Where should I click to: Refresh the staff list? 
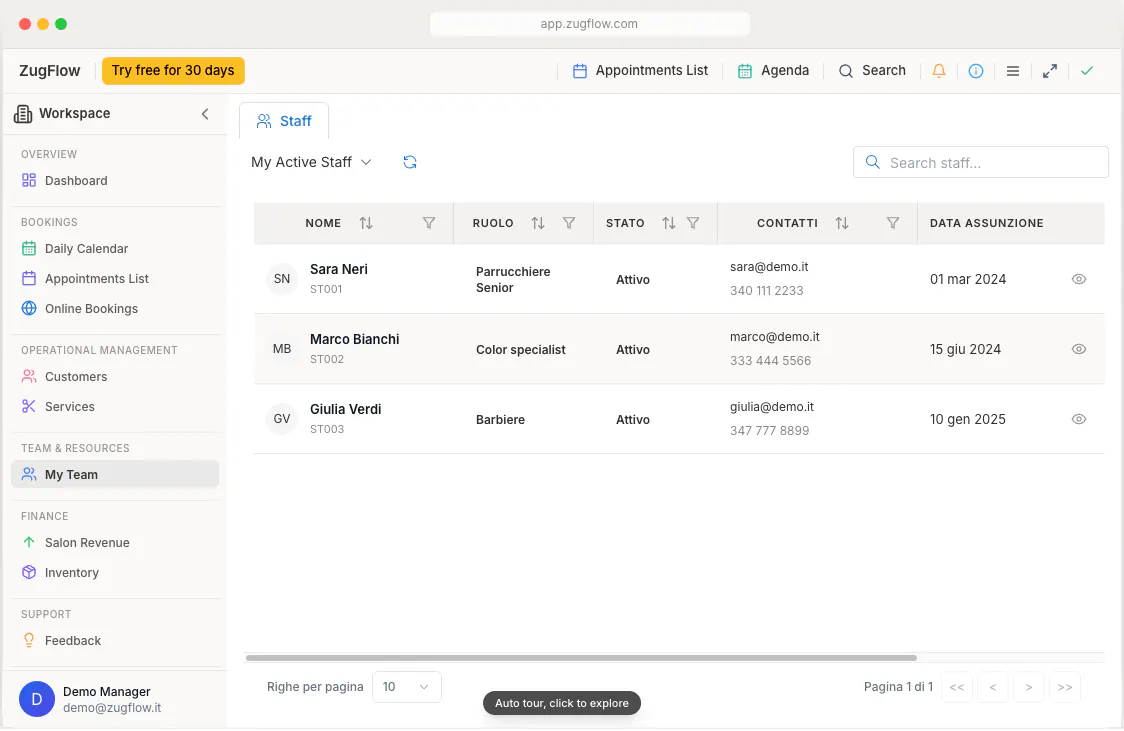[x=410, y=162]
